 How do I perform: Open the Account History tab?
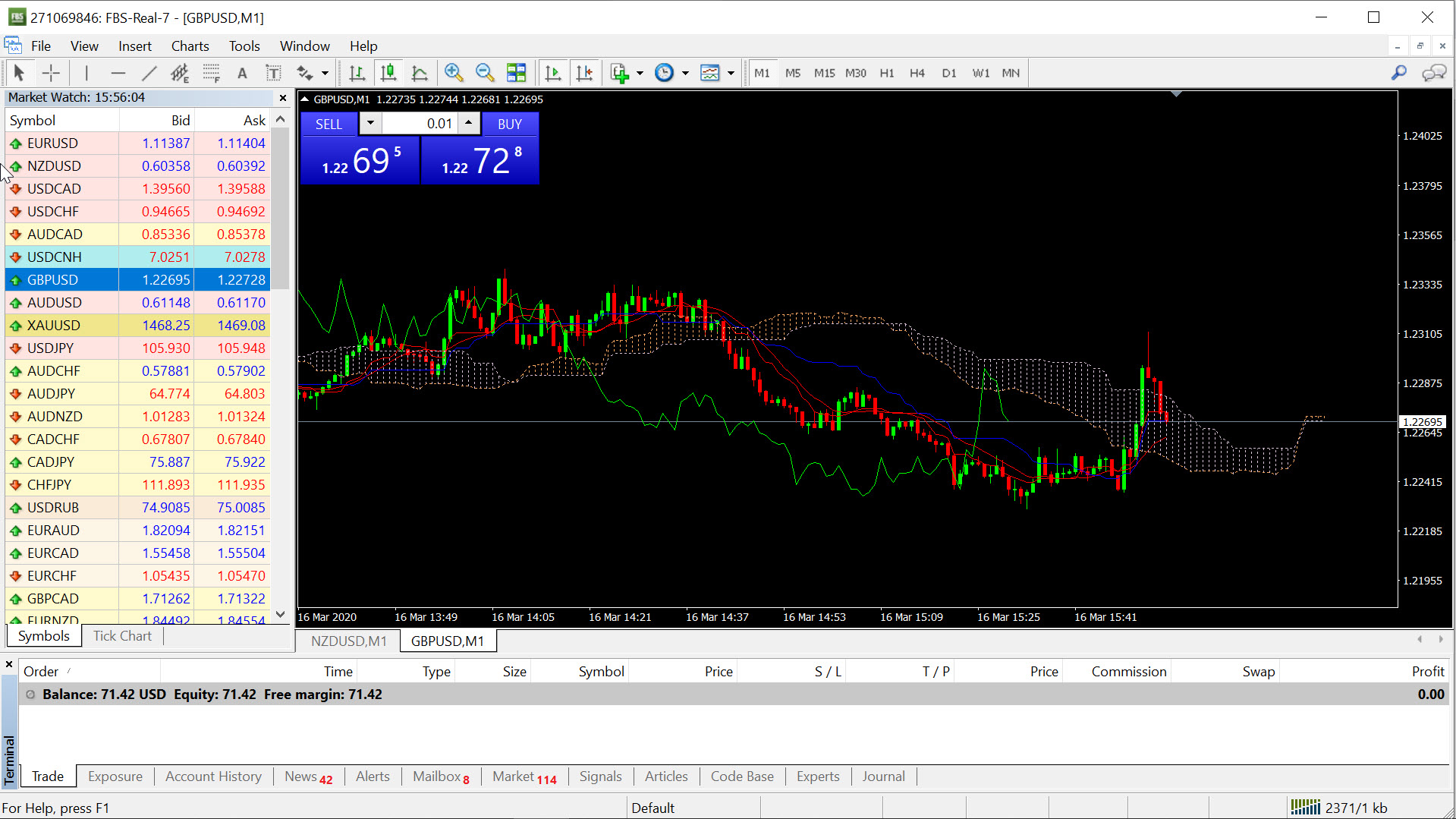tap(213, 776)
